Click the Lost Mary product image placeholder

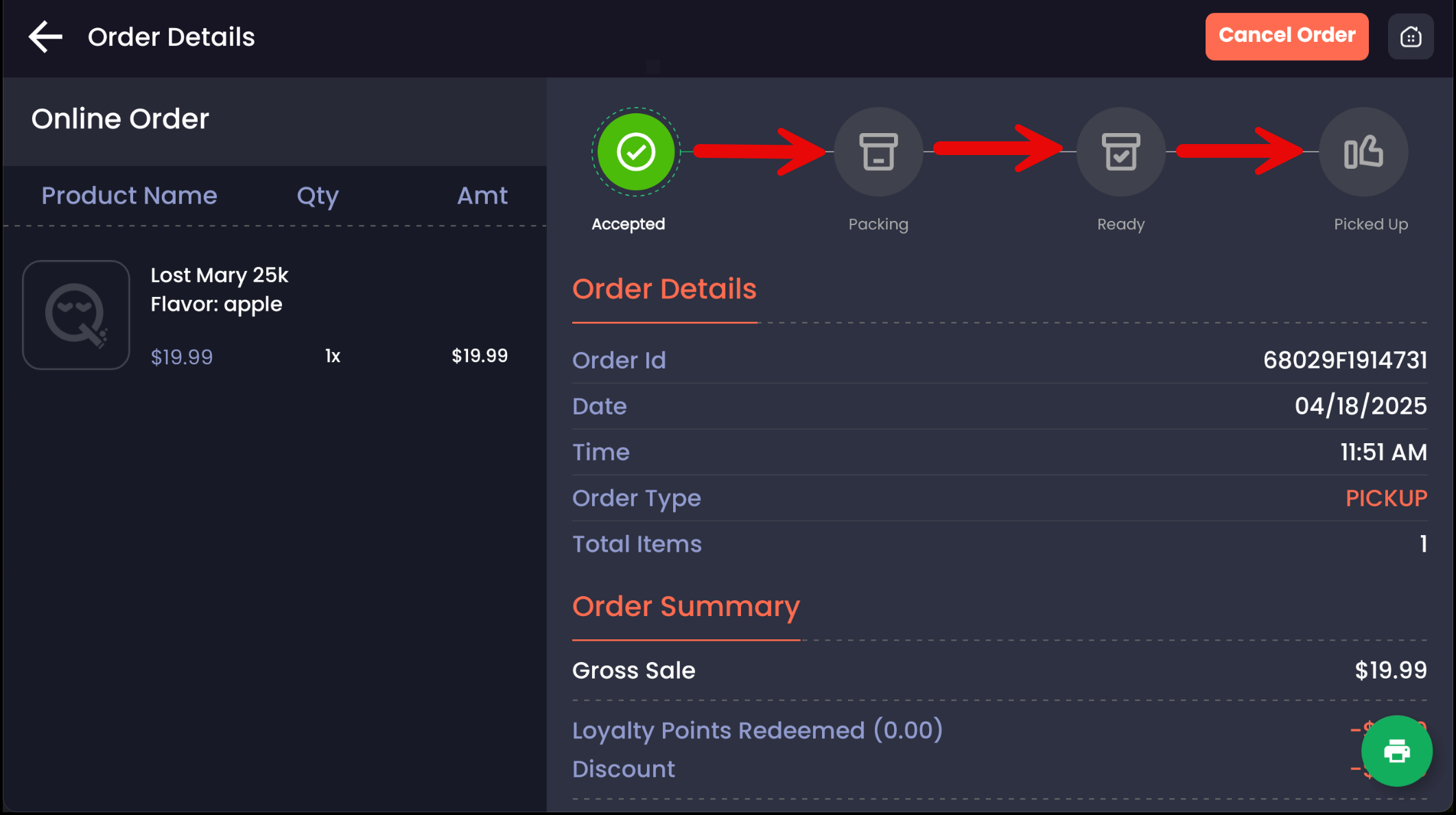point(76,315)
